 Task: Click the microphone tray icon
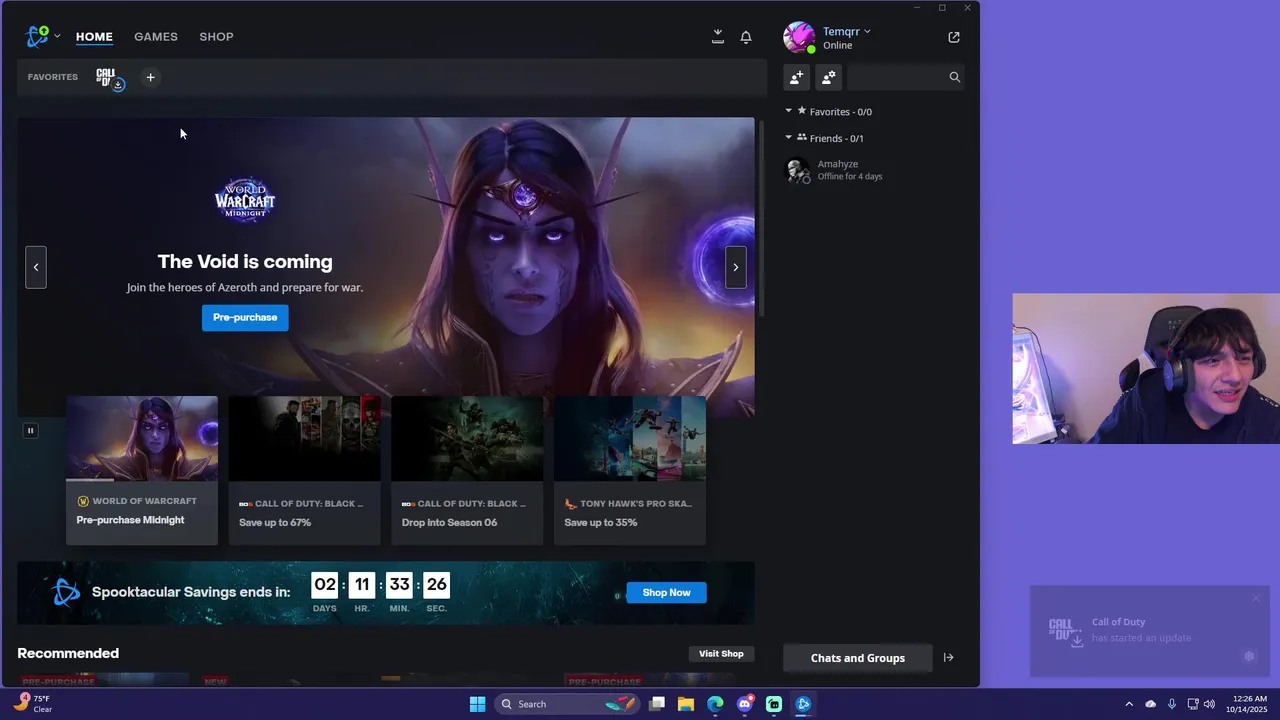pos(1171,704)
